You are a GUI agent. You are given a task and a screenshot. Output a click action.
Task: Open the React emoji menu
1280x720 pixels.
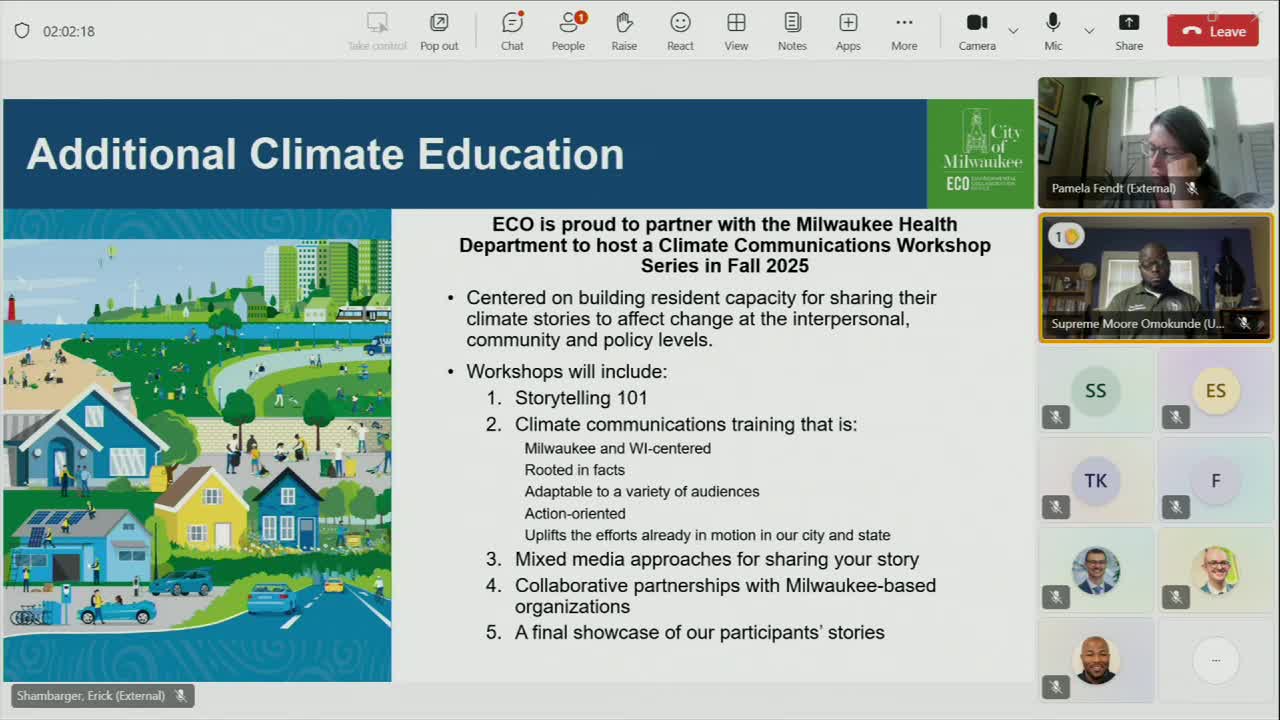(680, 31)
